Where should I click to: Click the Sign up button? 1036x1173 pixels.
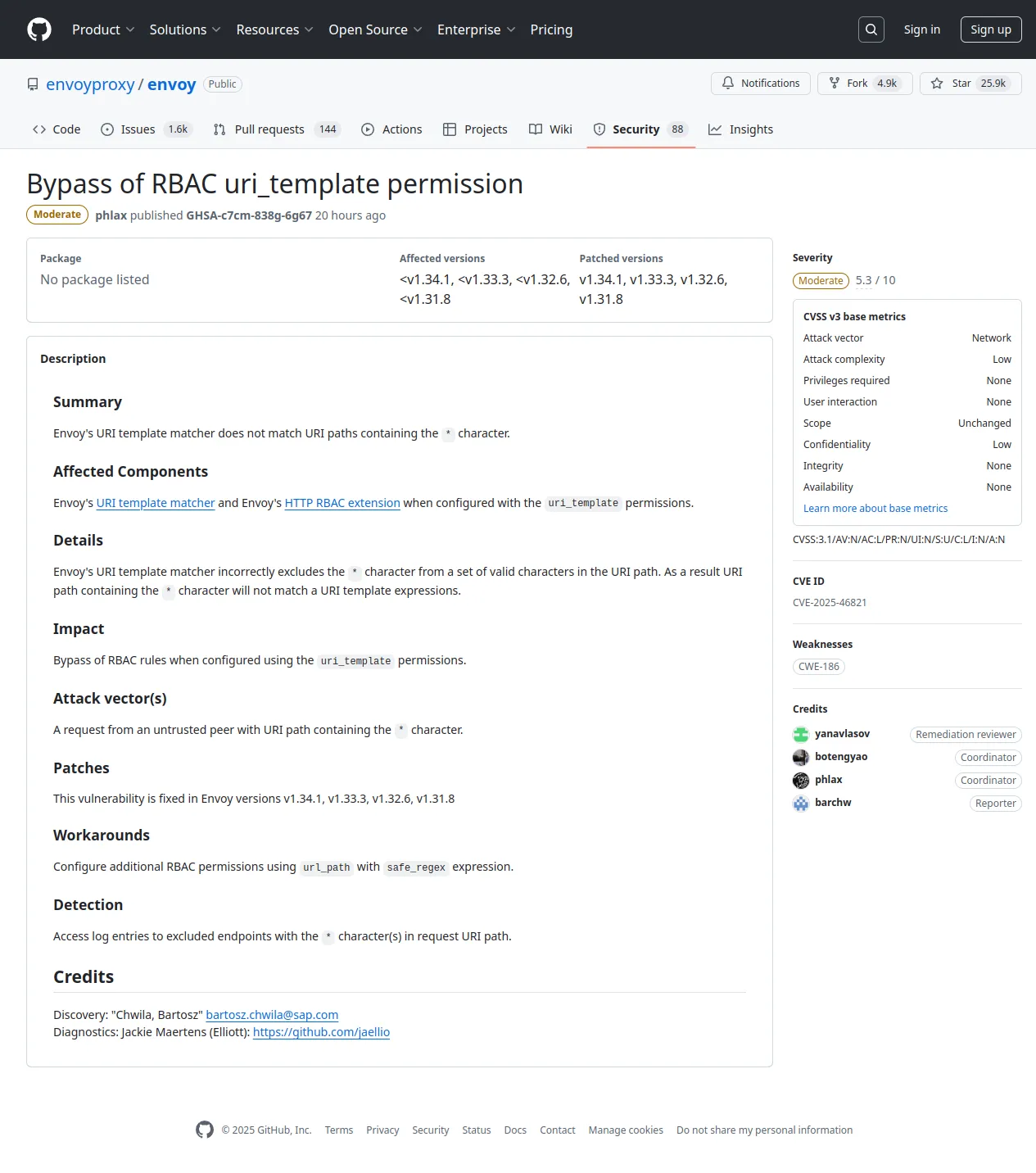click(991, 29)
